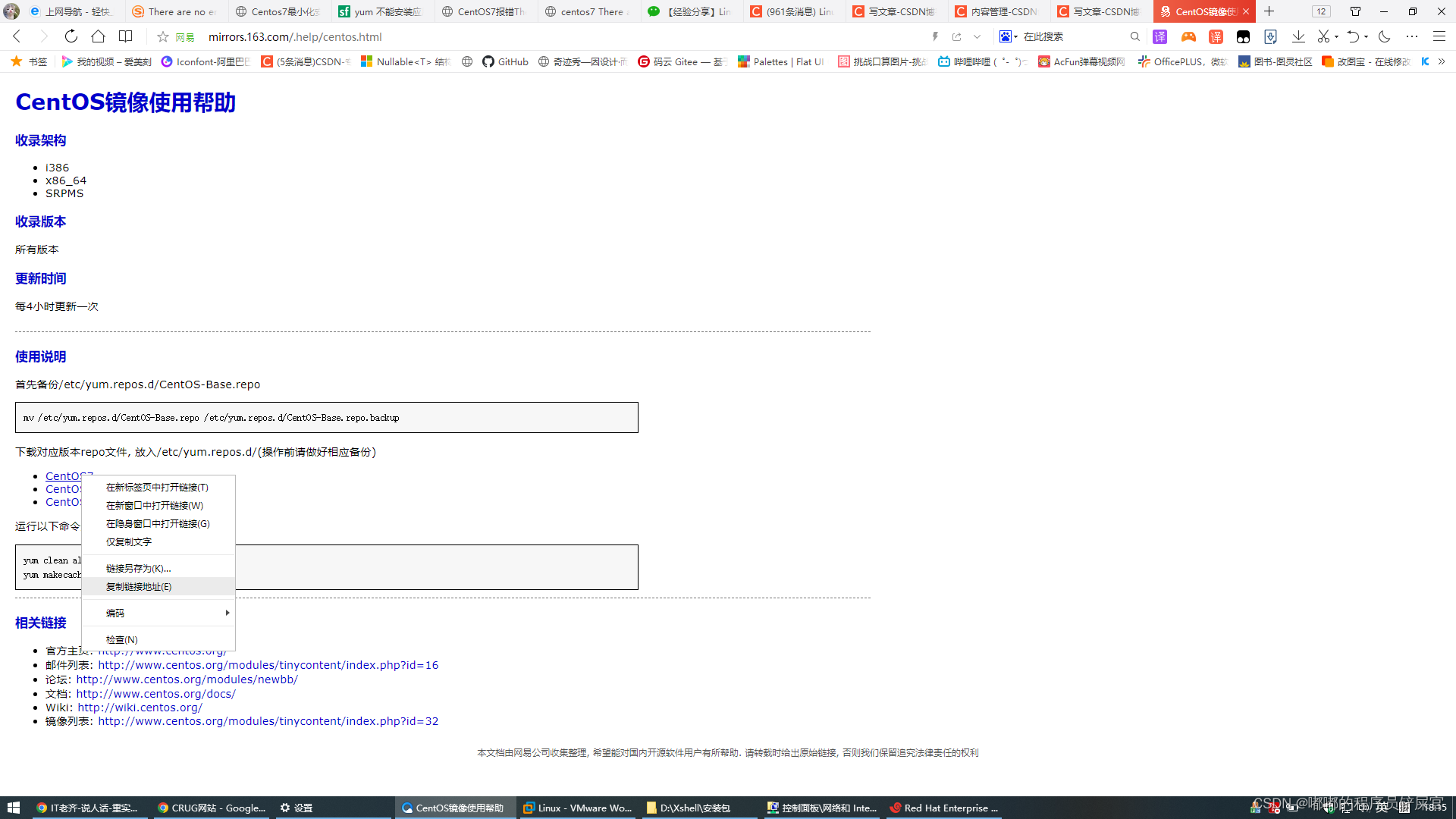The height and width of the screenshot is (819, 1456).
Task: Toggle address bar read mode view
Action: 126,36
